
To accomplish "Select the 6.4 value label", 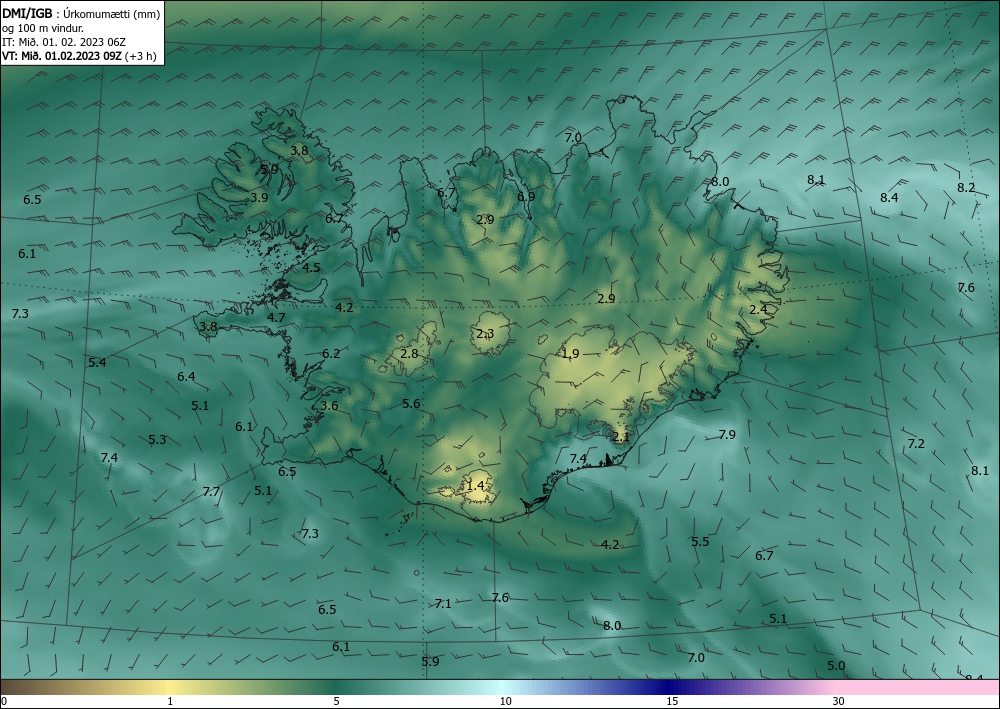I will pyautogui.click(x=186, y=377).
